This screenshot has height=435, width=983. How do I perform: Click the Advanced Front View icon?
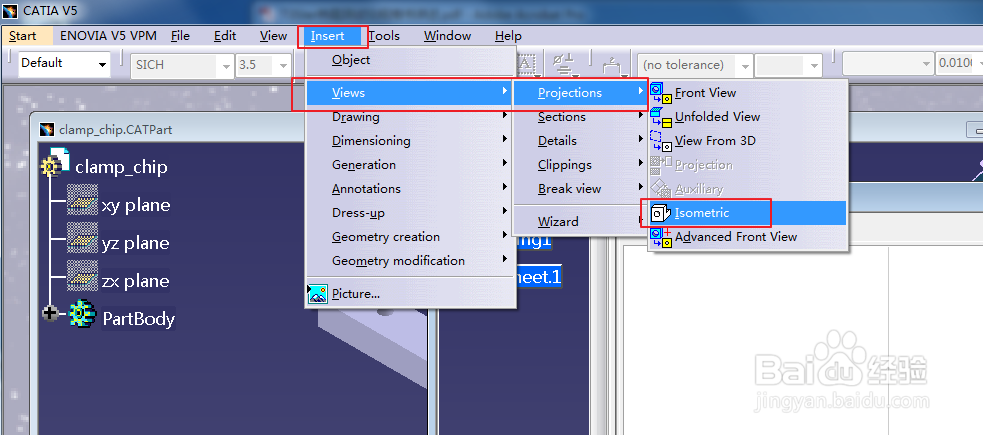tap(661, 237)
